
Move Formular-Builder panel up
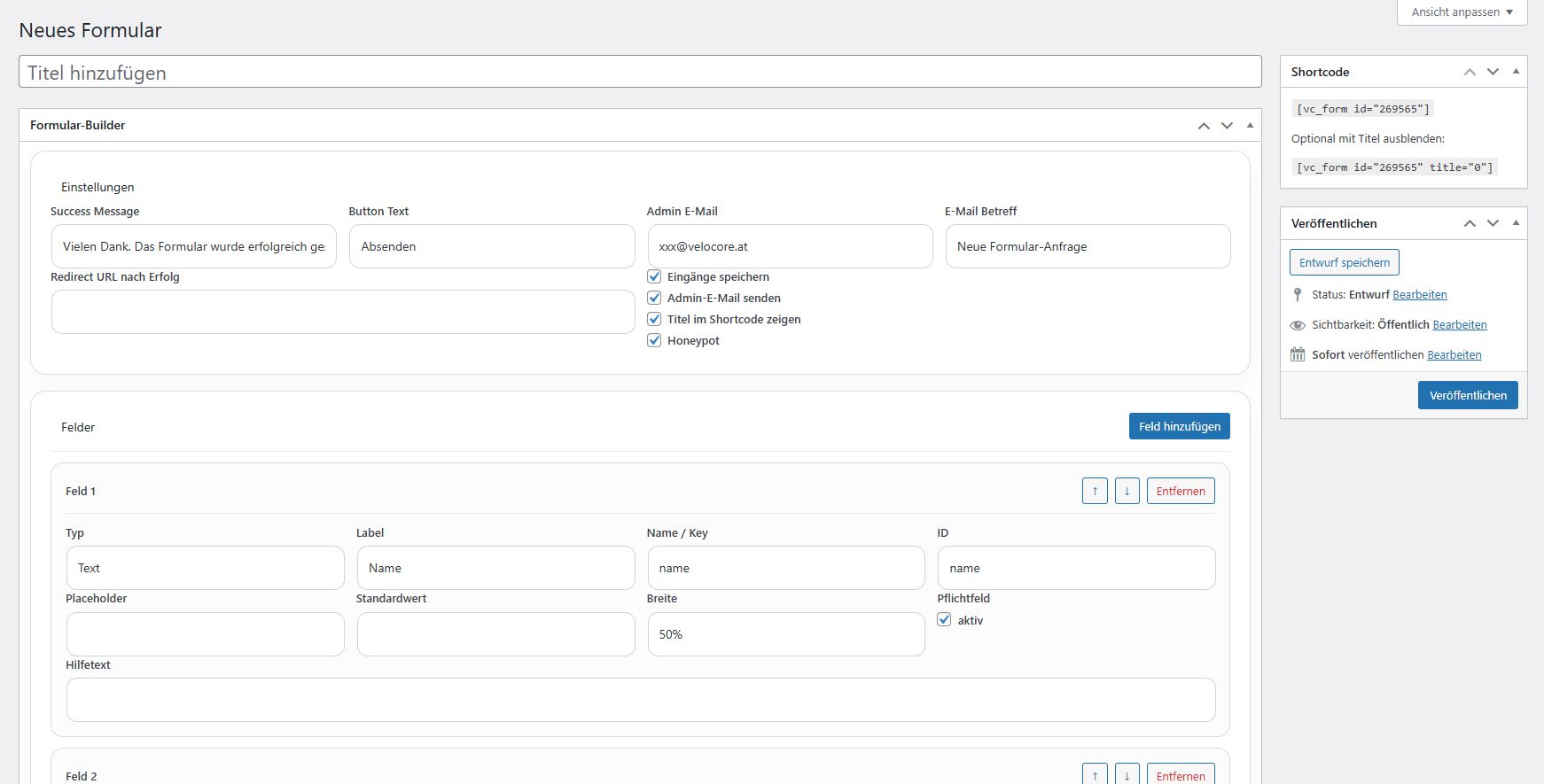1204,126
